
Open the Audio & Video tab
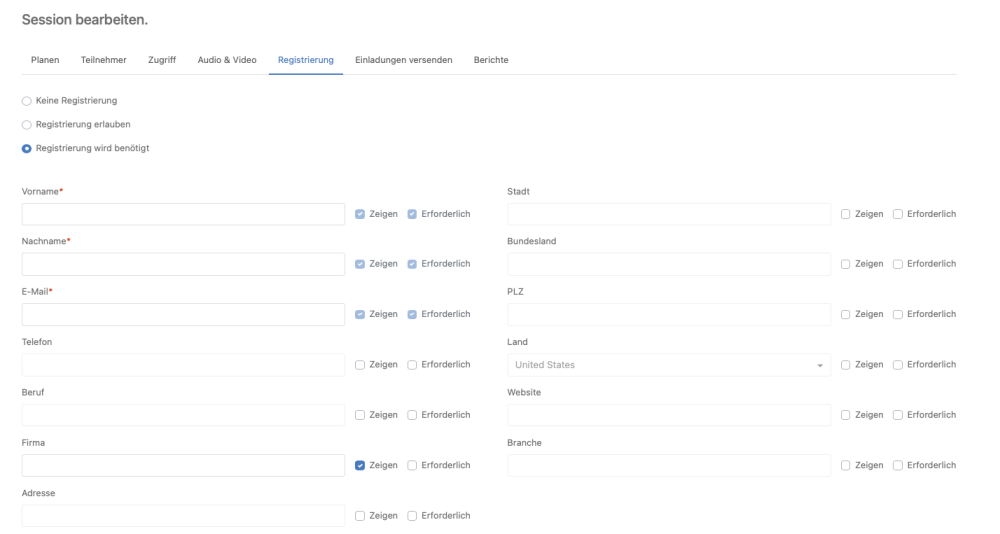(x=227, y=60)
